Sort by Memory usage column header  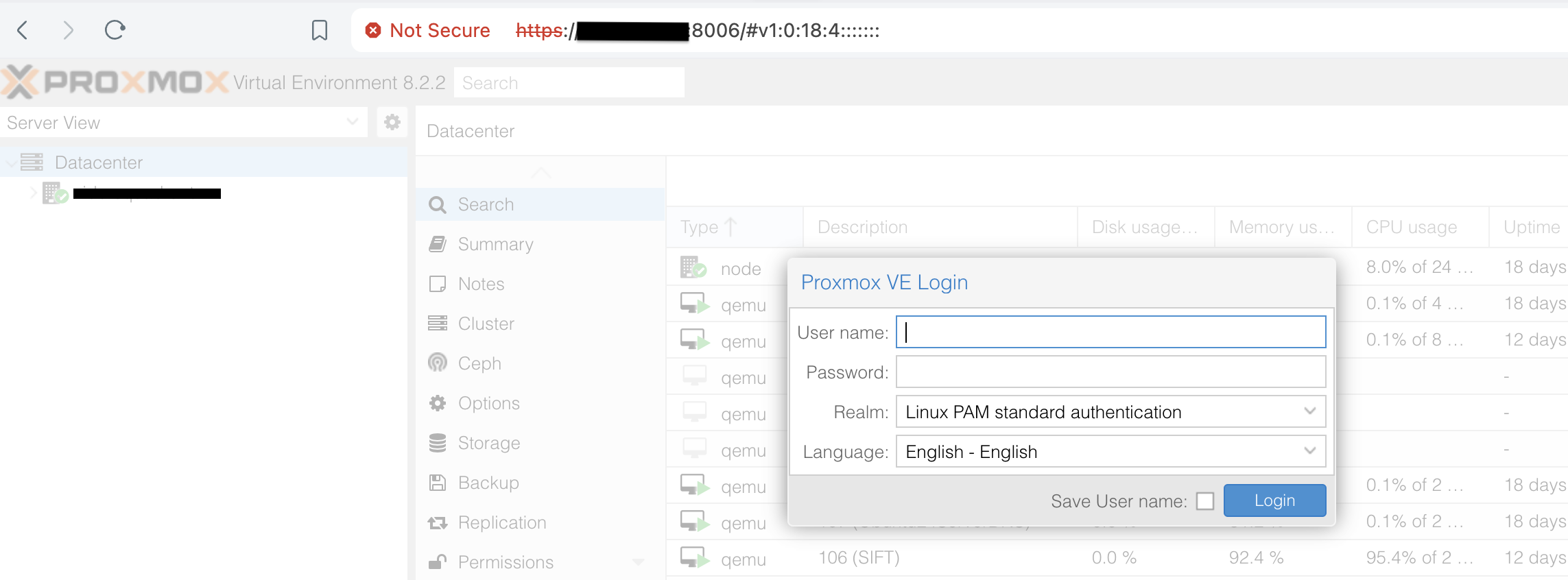[1283, 227]
